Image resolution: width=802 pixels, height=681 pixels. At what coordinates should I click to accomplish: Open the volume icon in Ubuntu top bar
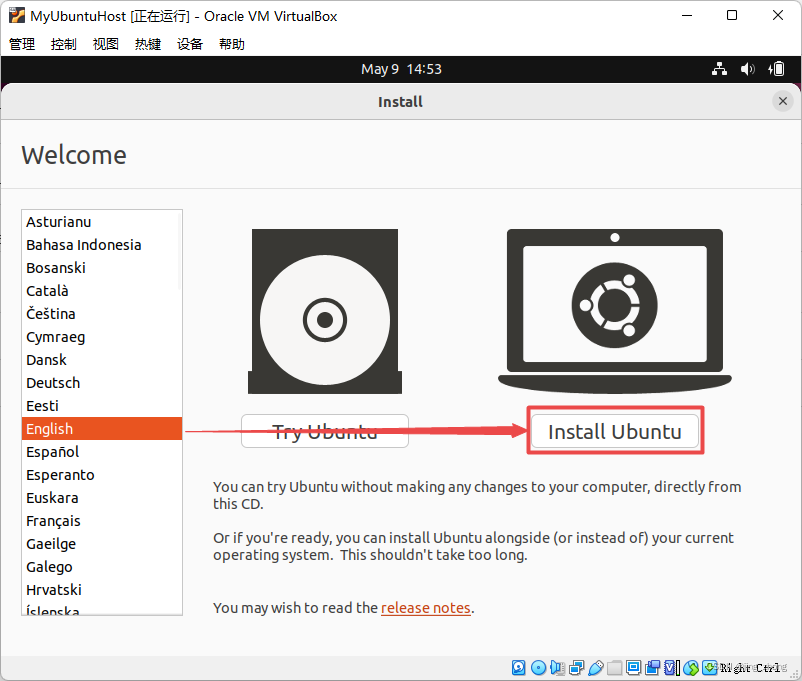point(747,69)
